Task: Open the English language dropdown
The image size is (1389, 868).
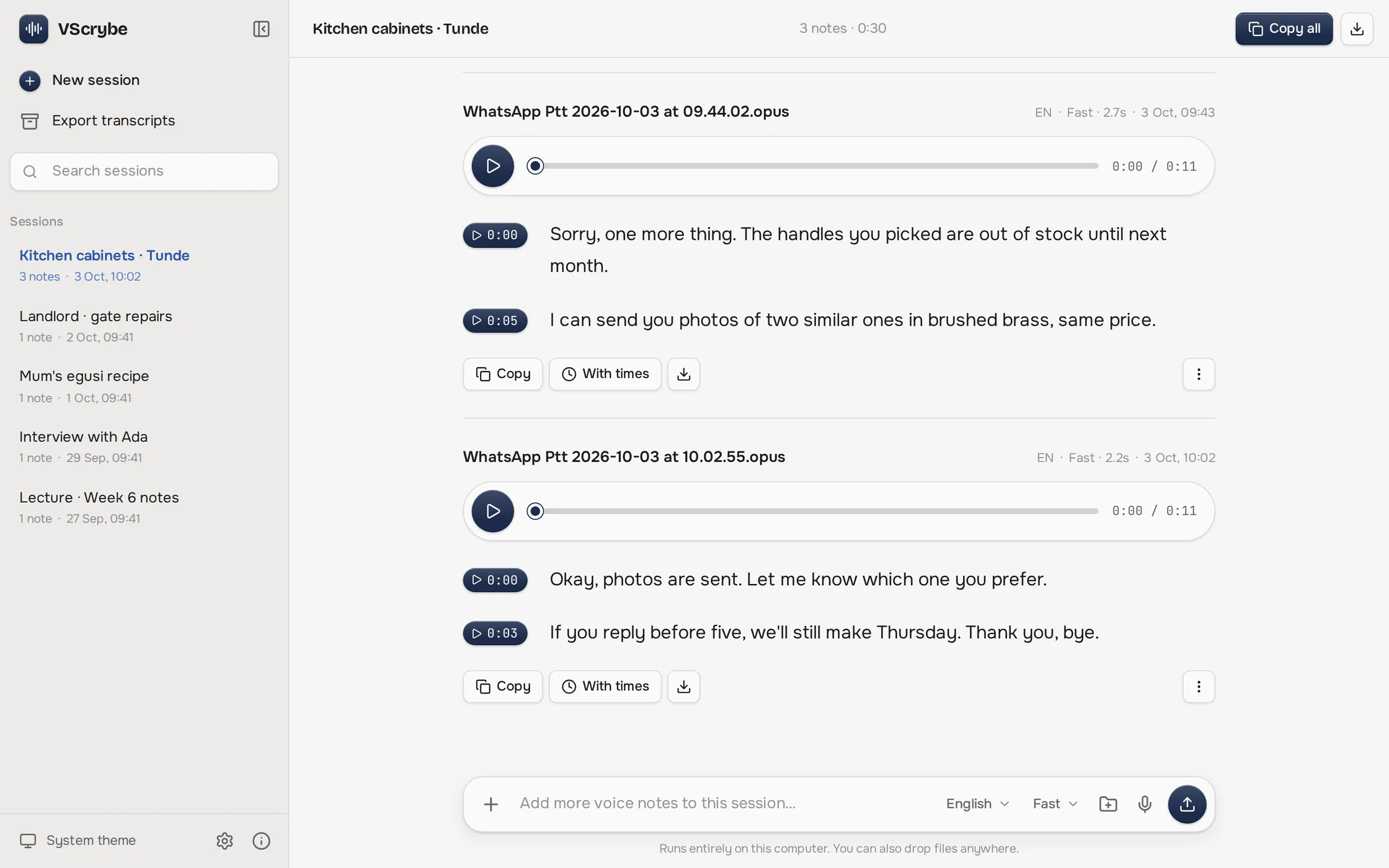Action: (x=978, y=804)
